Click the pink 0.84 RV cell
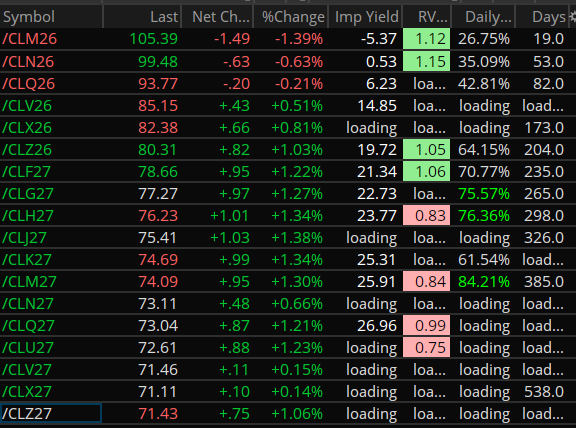 [426, 282]
